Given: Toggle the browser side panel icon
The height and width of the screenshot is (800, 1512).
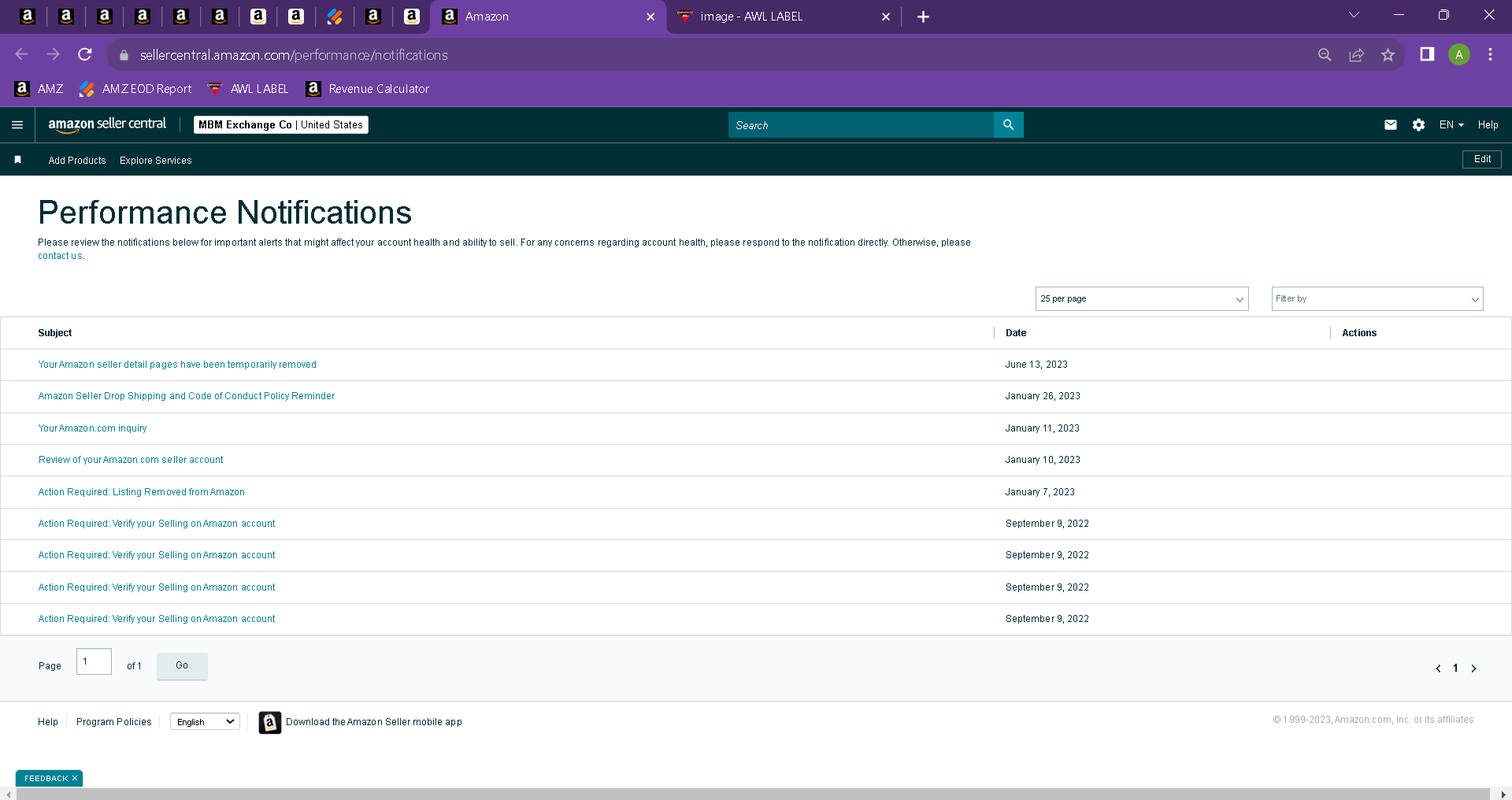Looking at the screenshot, I should 1427,54.
